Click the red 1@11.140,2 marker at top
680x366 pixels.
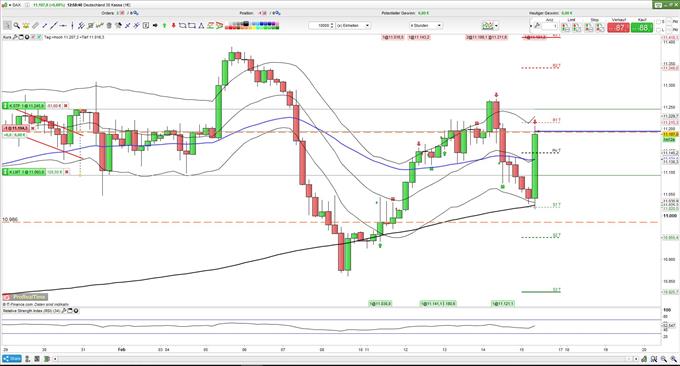click(x=419, y=38)
